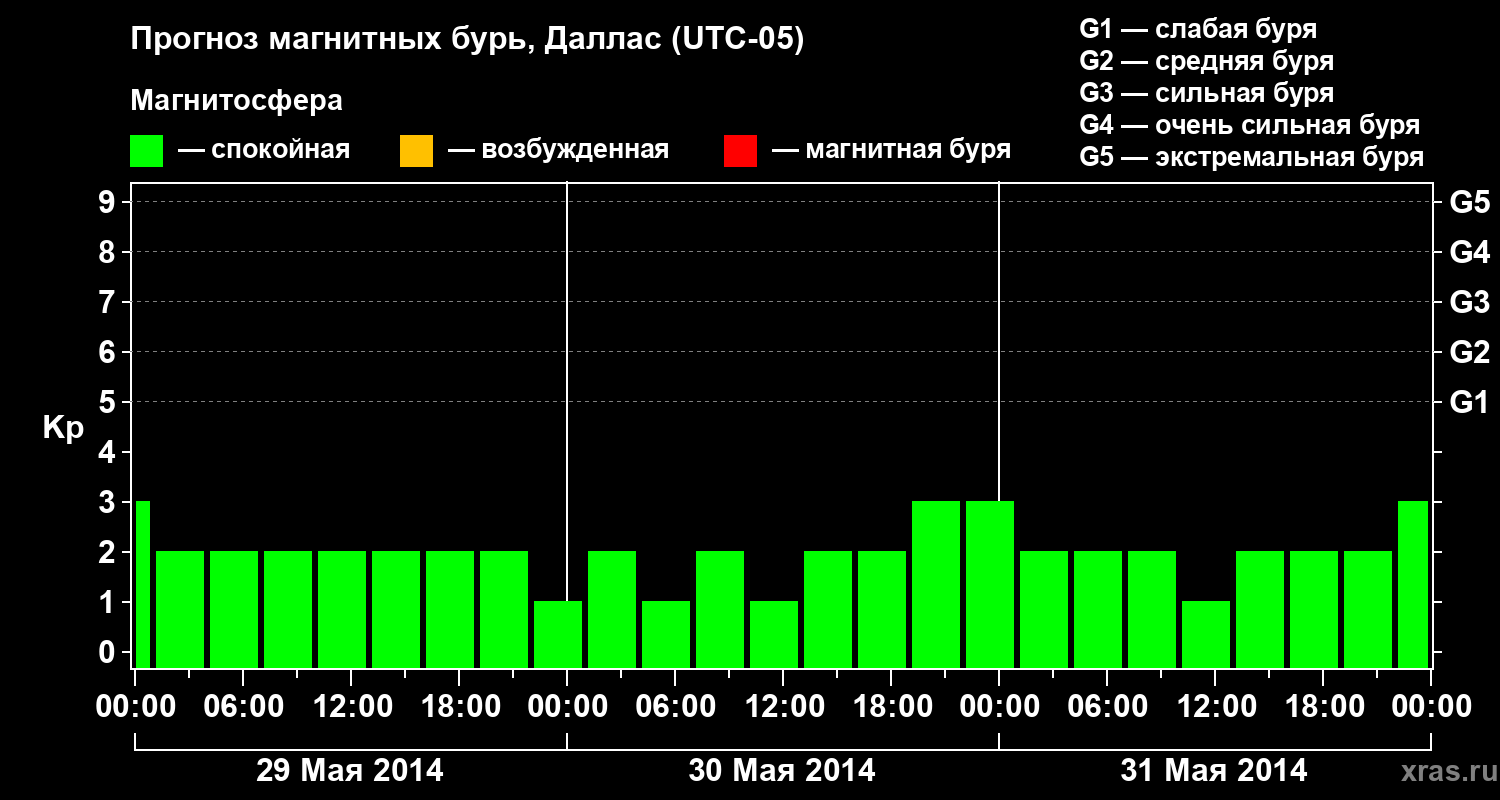This screenshot has height=800, width=1500.
Task: Select the chart title 'Прогноз магнитных бурь, Даллас (UTC-05)'
Action: coord(467,40)
